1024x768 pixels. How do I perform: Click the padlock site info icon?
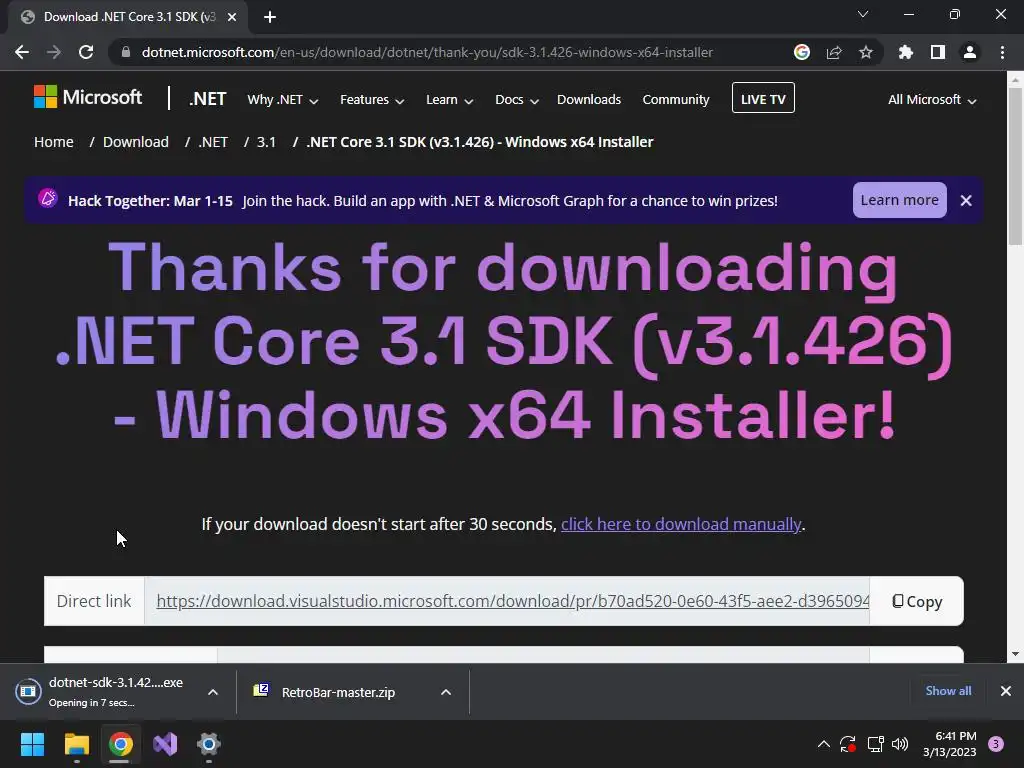point(126,52)
